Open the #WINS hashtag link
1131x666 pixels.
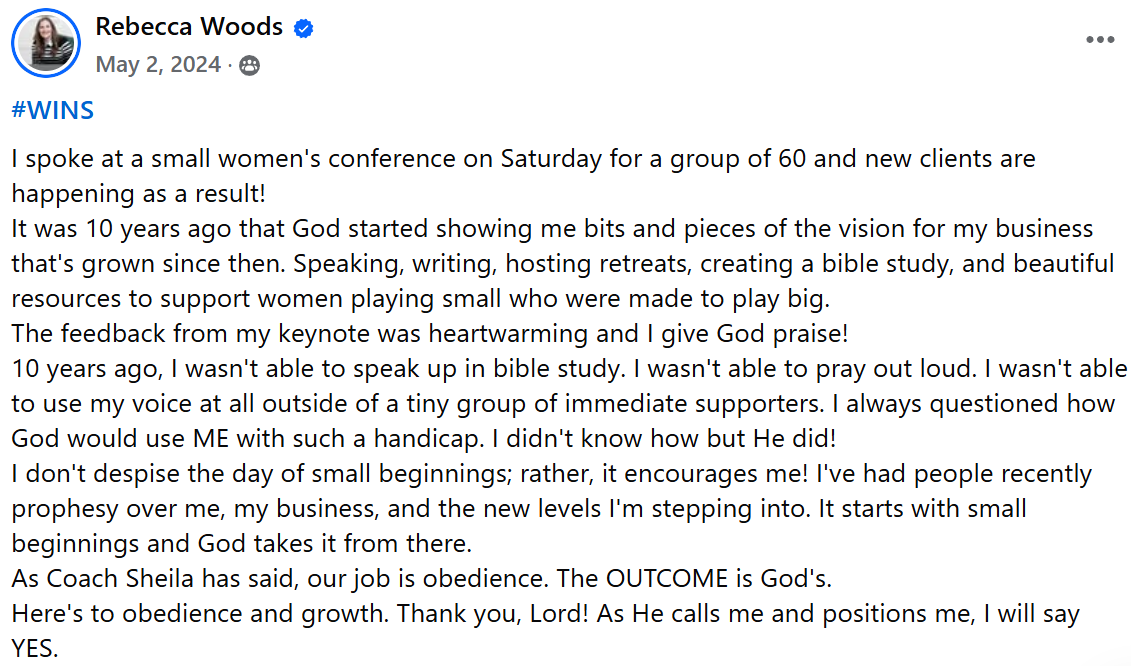53,110
